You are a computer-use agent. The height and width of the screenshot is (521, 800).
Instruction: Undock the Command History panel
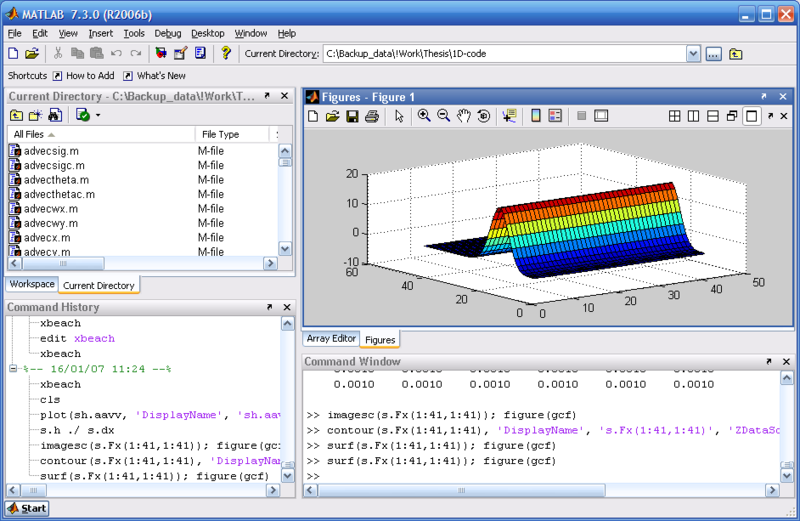[269, 307]
